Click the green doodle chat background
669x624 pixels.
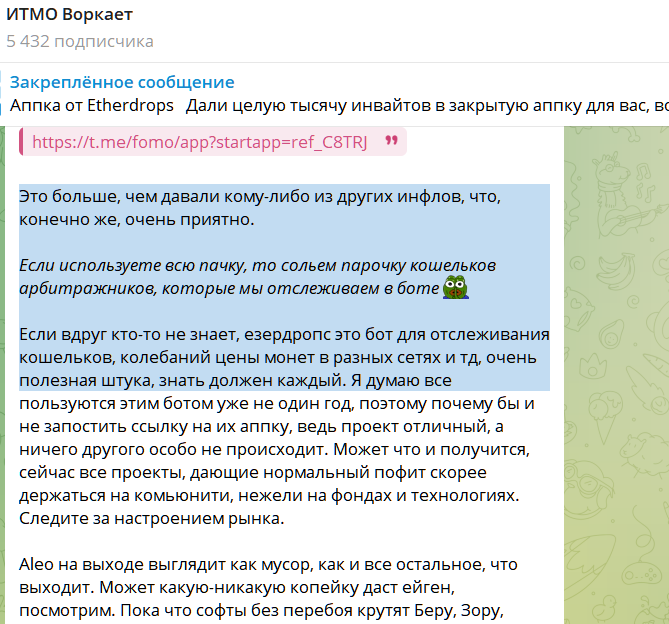click(616, 375)
